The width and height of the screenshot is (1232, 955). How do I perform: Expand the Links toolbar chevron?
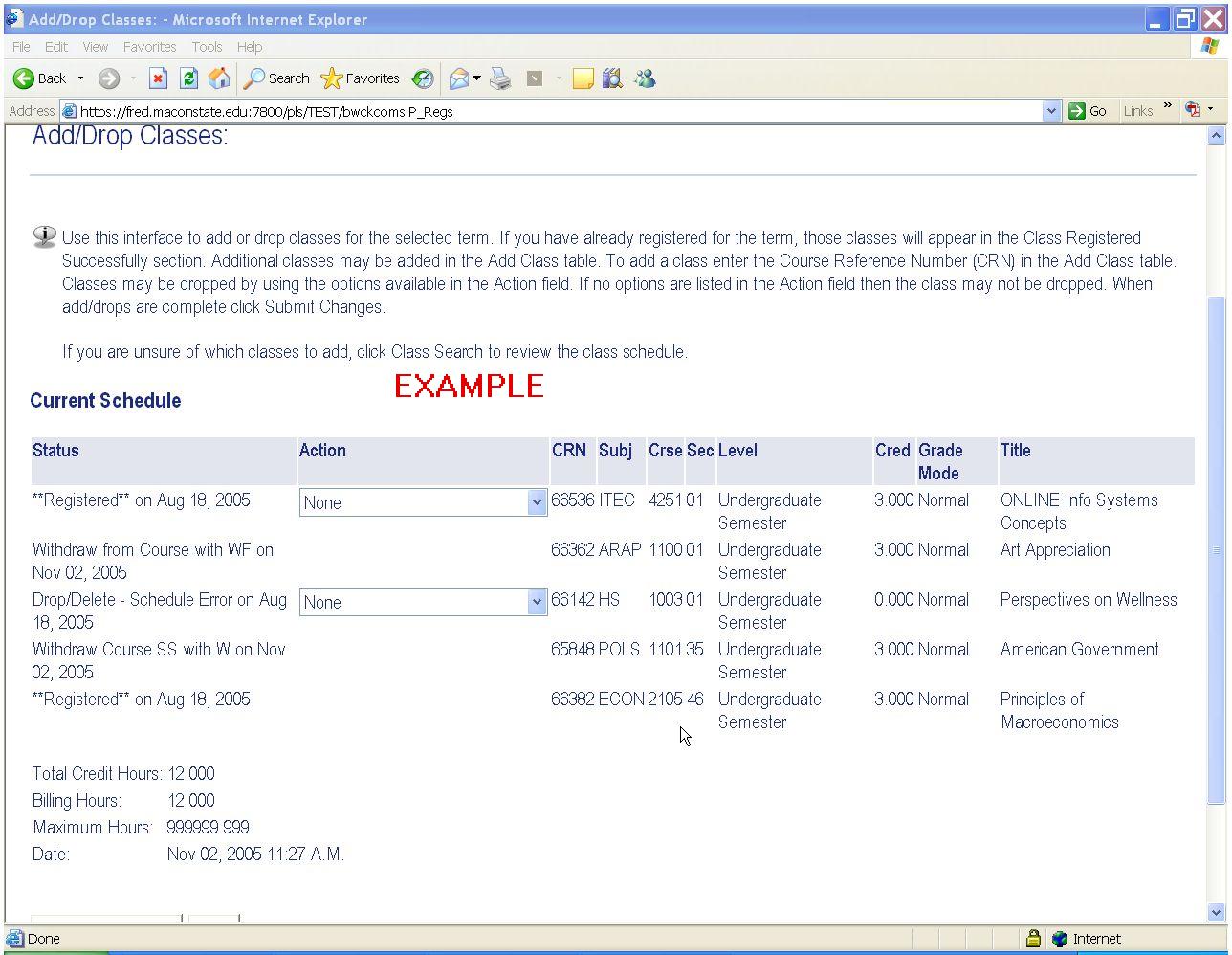[x=1167, y=106]
